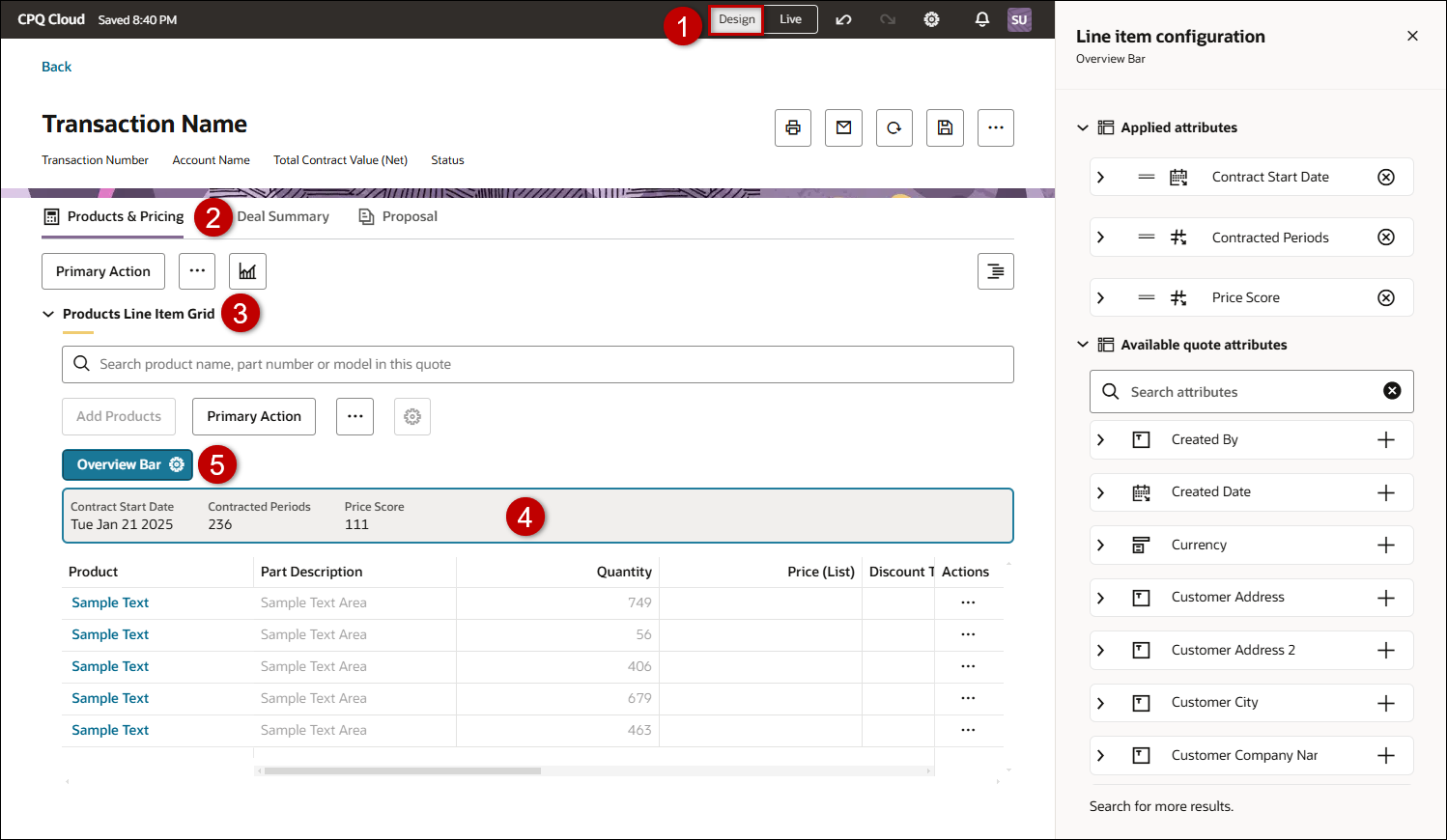Open ellipsis menu beside grid Primary Action
Viewport: 1447px width, 840px height.
pyautogui.click(x=355, y=416)
